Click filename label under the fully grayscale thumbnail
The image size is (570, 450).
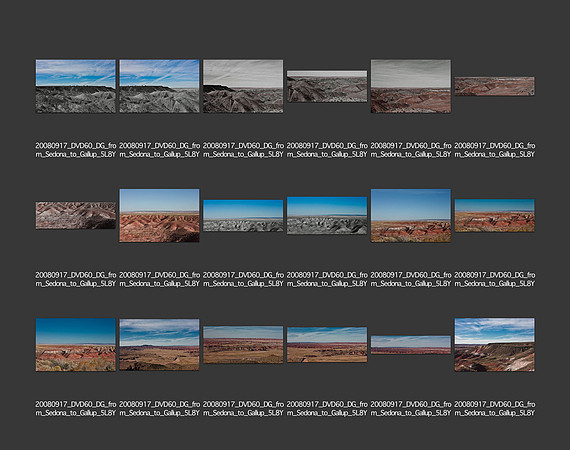243,150
